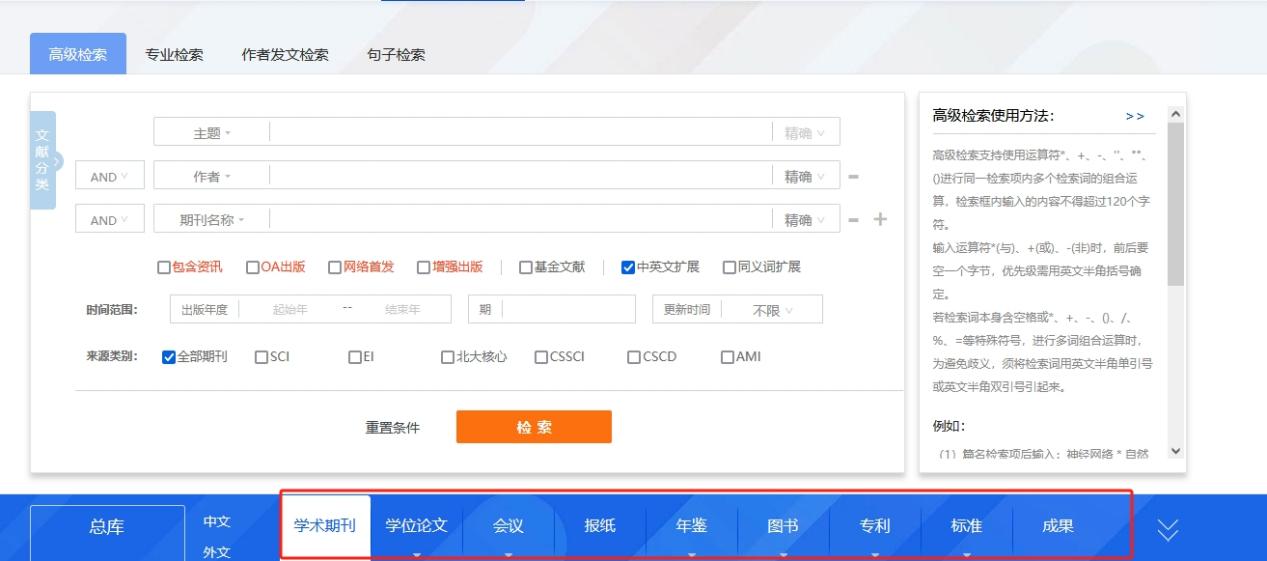
Task: Select the 学位论文 database tab
Action: tap(416, 526)
